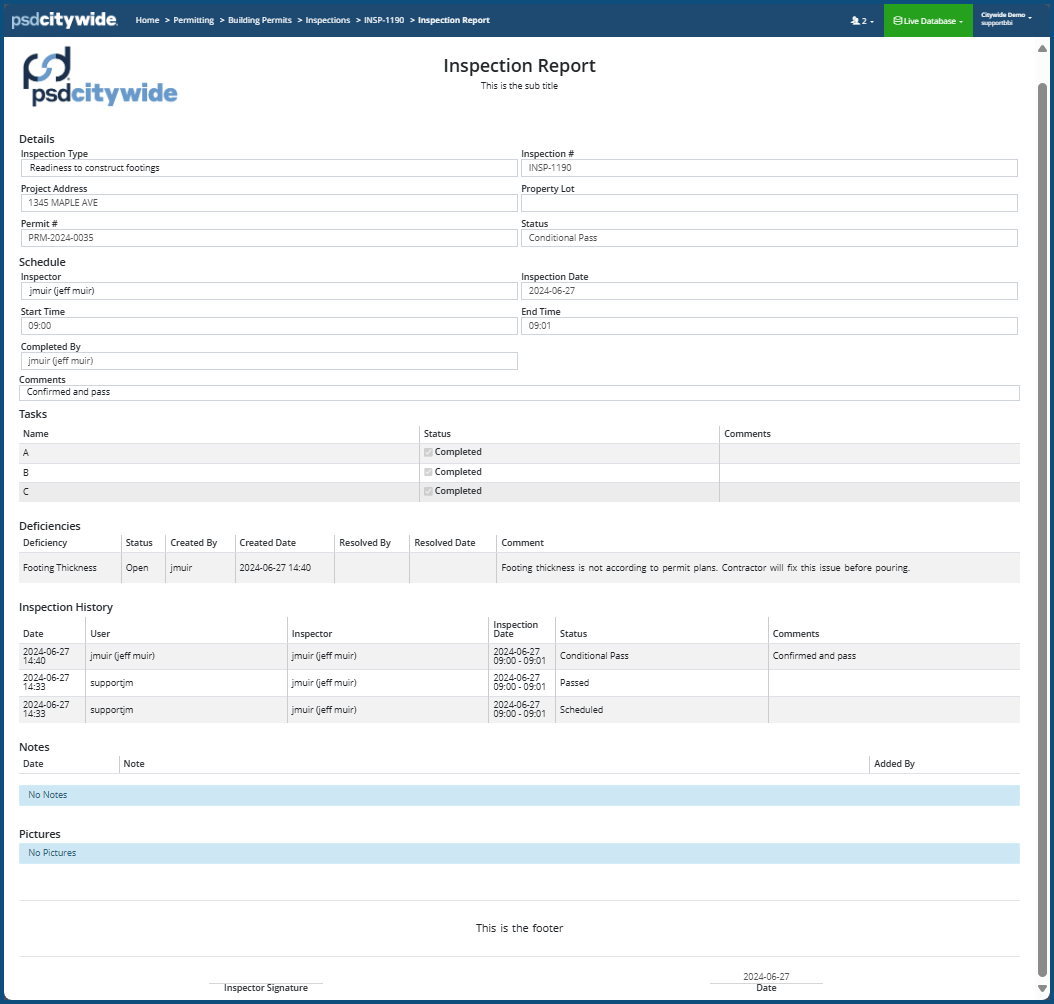The width and height of the screenshot is (1054, 1004).
Task: Toggle task A Completed checkbox
Action: 428,452
